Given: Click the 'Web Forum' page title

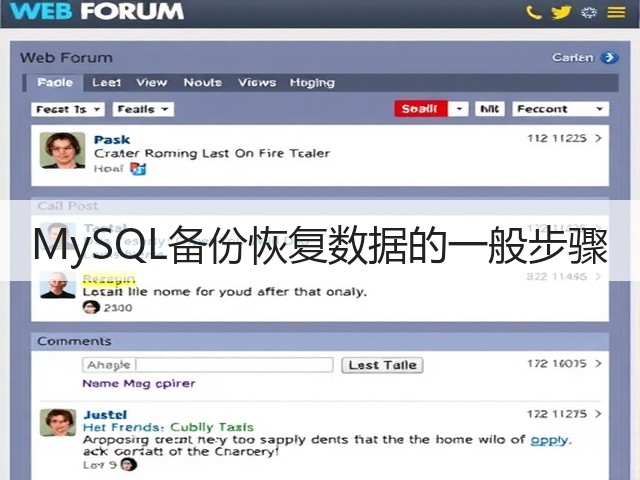Looking at the screenshot, I should pos(66,58).
